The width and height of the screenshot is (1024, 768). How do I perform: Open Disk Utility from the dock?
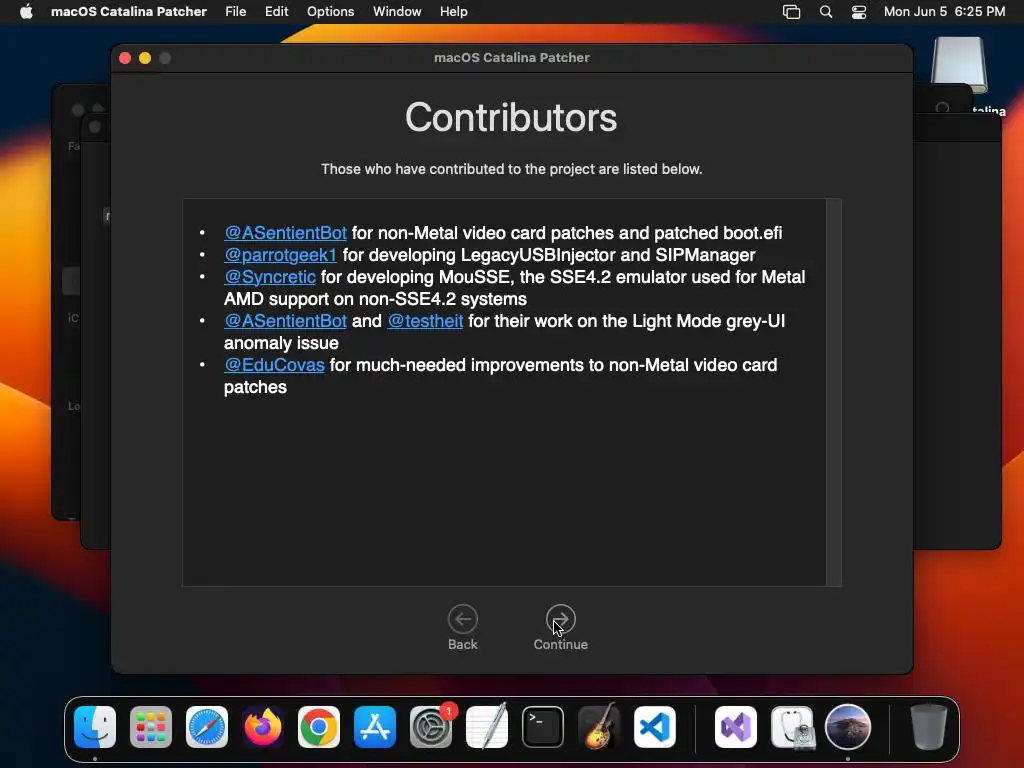[792, 727]
